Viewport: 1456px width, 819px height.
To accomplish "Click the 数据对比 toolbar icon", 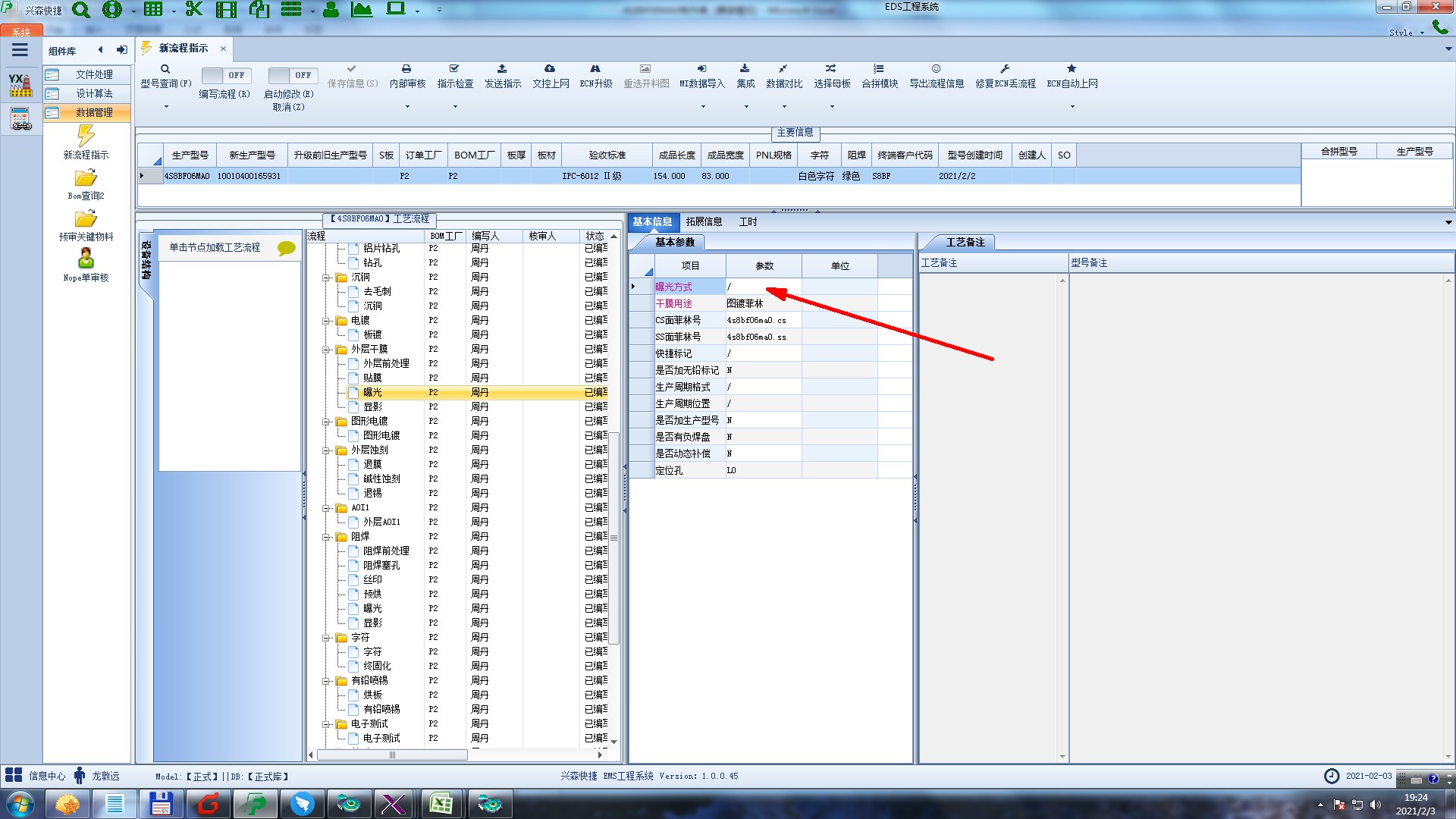I will (x=783, y=69).
